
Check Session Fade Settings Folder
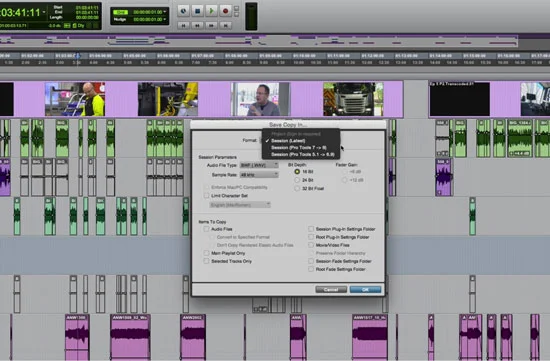[311, 261]
